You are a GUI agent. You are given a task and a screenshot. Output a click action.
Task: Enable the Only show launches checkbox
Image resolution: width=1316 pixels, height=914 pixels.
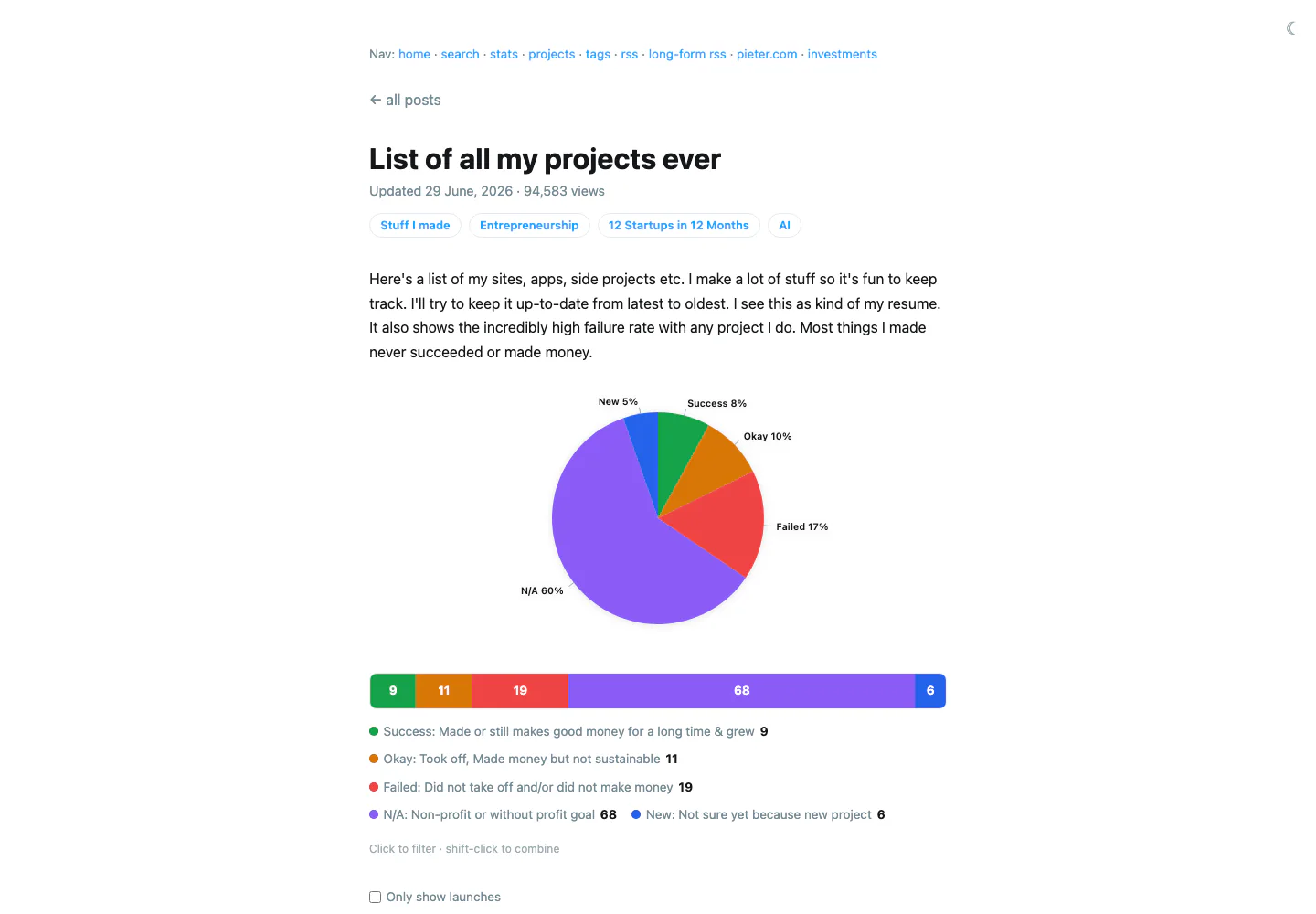(x=375, y=897)
